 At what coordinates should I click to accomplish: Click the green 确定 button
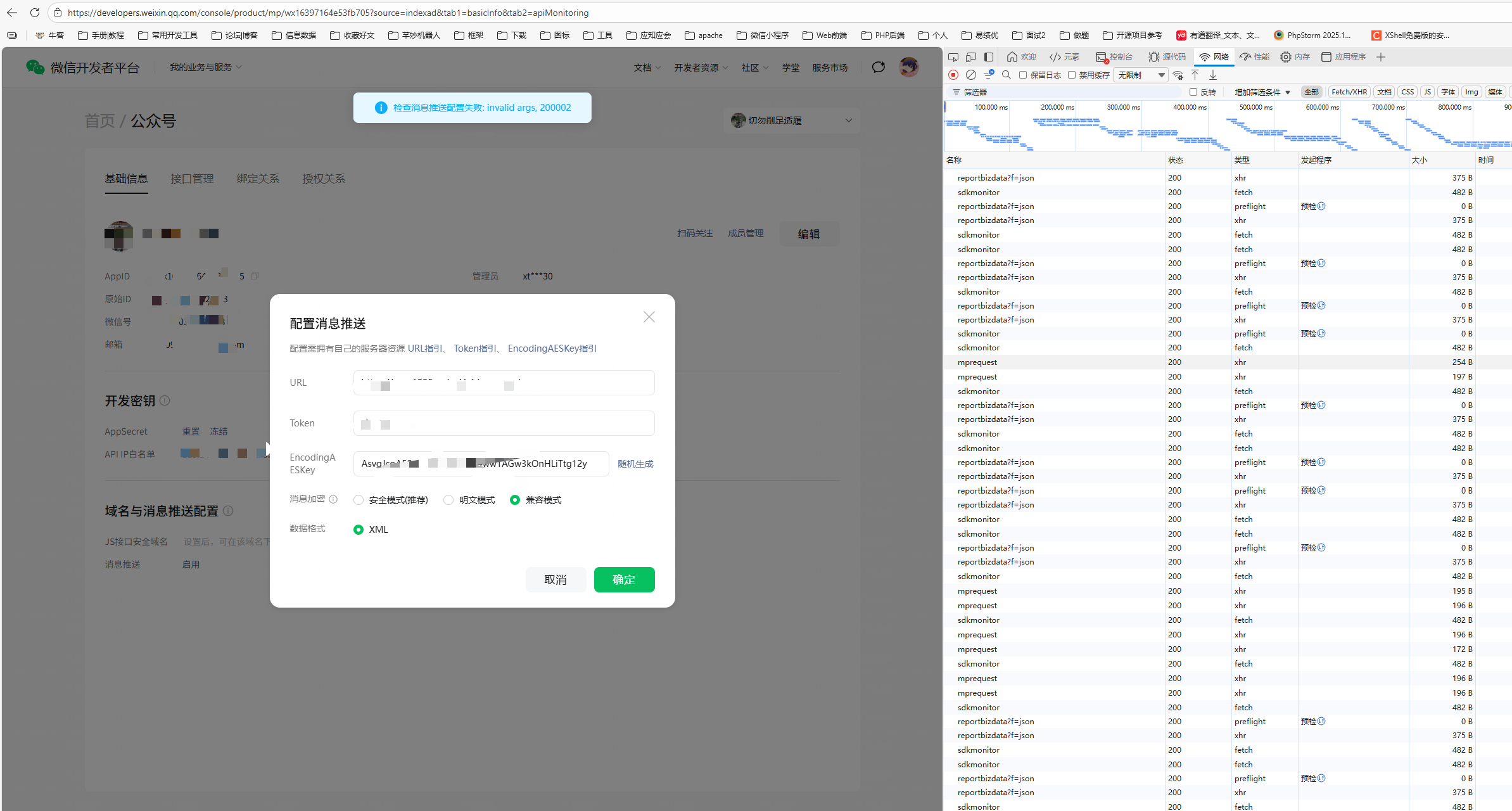tap(624, 580)
